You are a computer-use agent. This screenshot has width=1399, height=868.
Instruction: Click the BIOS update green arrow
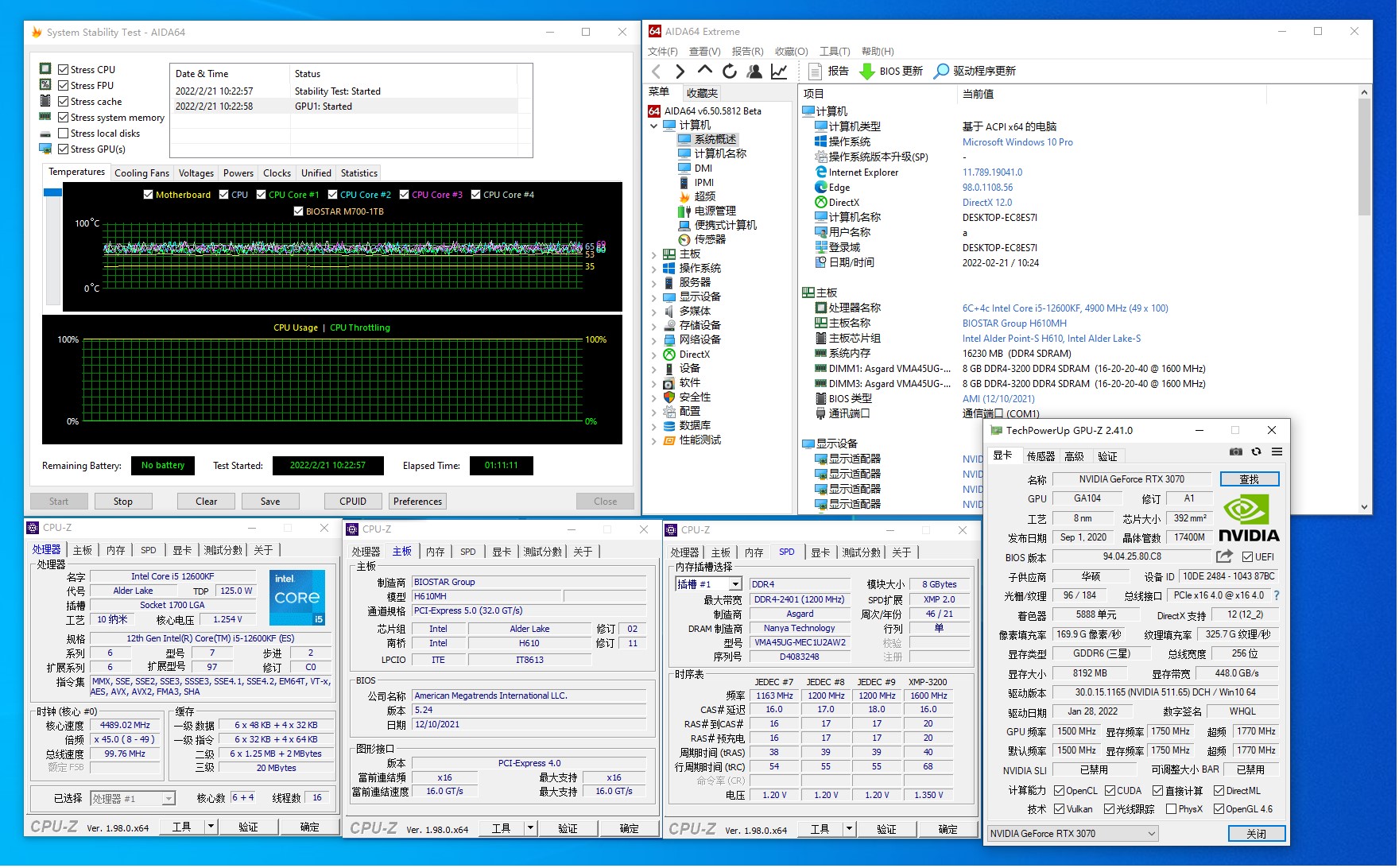[x=867, y=72]
